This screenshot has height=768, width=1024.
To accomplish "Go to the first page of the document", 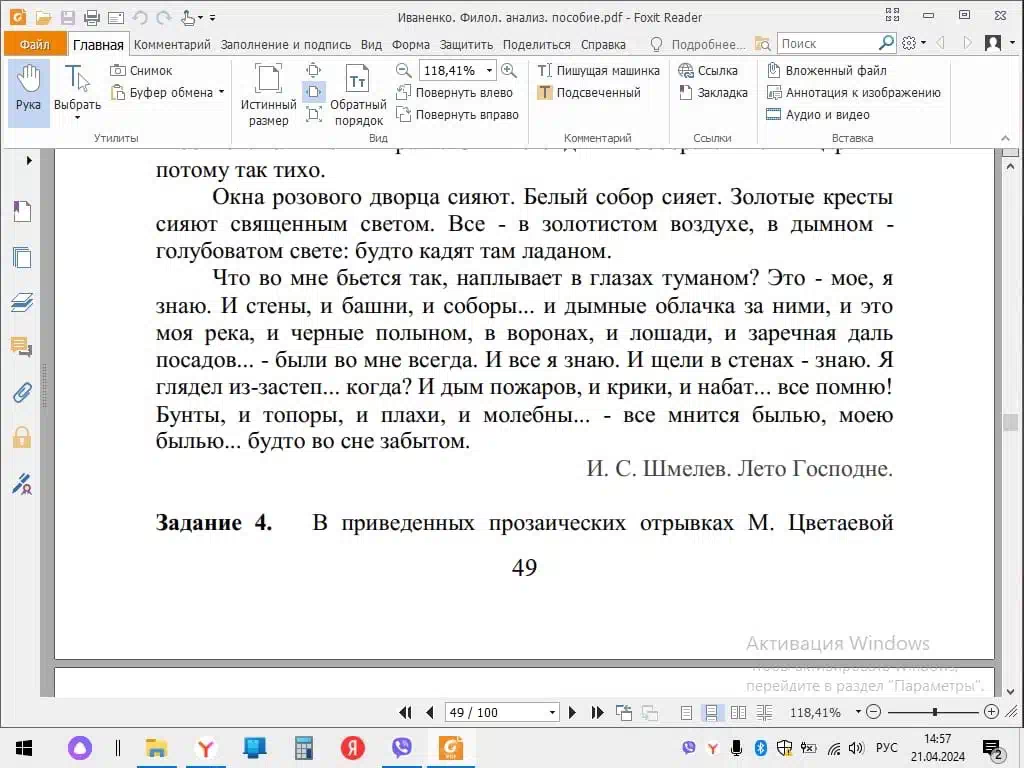I will [406, 712].
